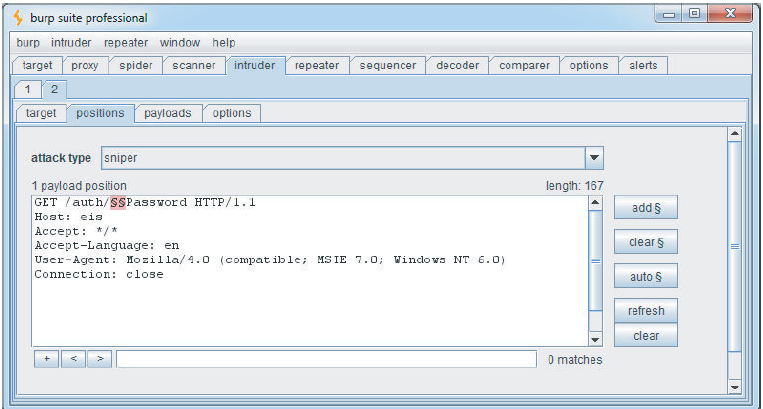Click the 'Accept: */*' header line
The image size is (763, 409).
pos(76,231)
